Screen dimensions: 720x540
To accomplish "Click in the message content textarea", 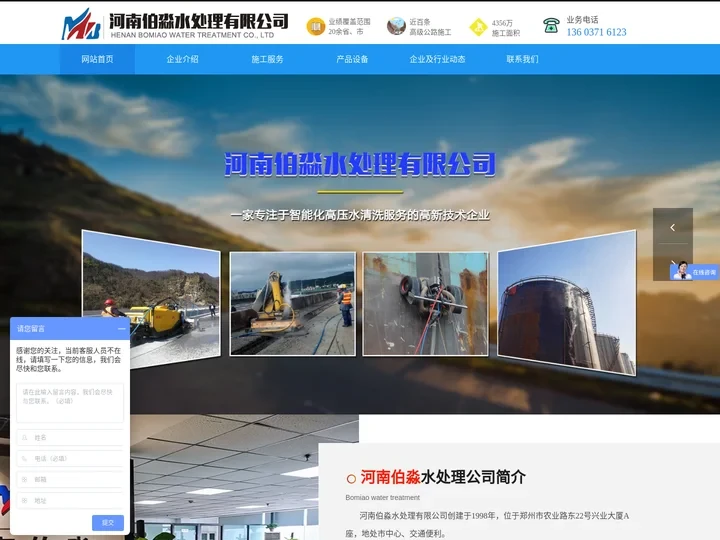I will tap(70, 403).
